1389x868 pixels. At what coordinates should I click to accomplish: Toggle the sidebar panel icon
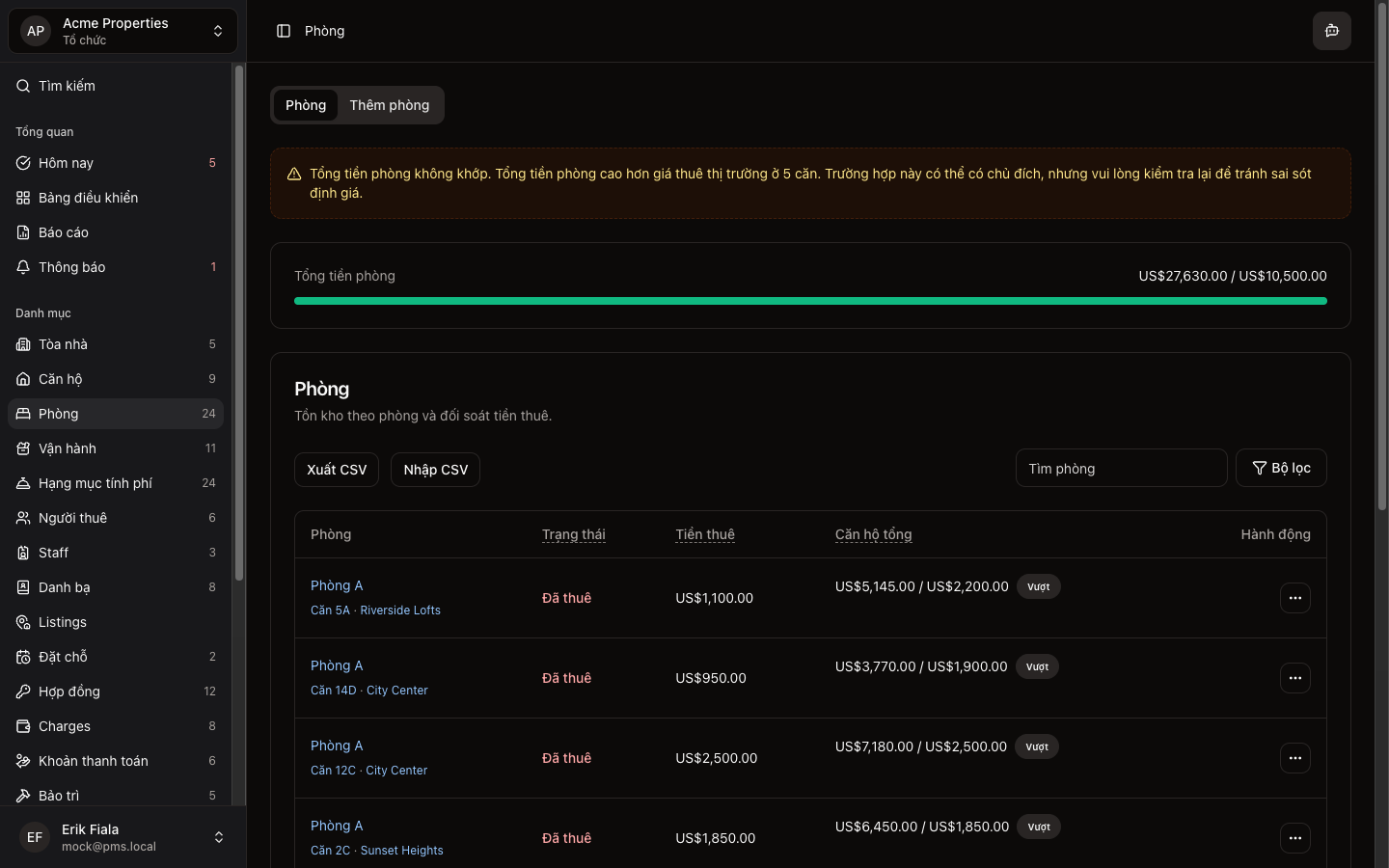[x=284, y=31]
